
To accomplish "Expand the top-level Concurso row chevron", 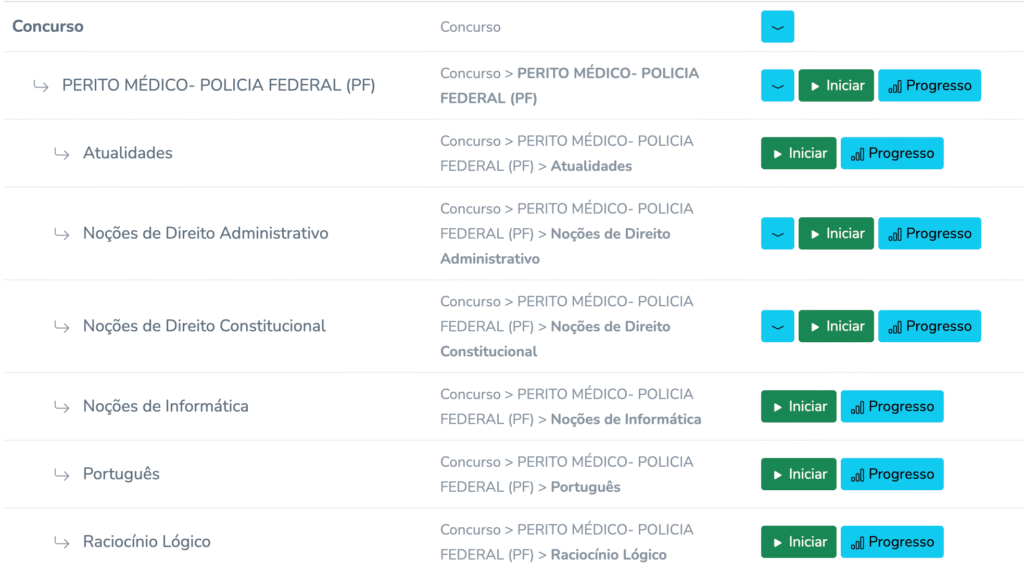I will click(777, 27).
